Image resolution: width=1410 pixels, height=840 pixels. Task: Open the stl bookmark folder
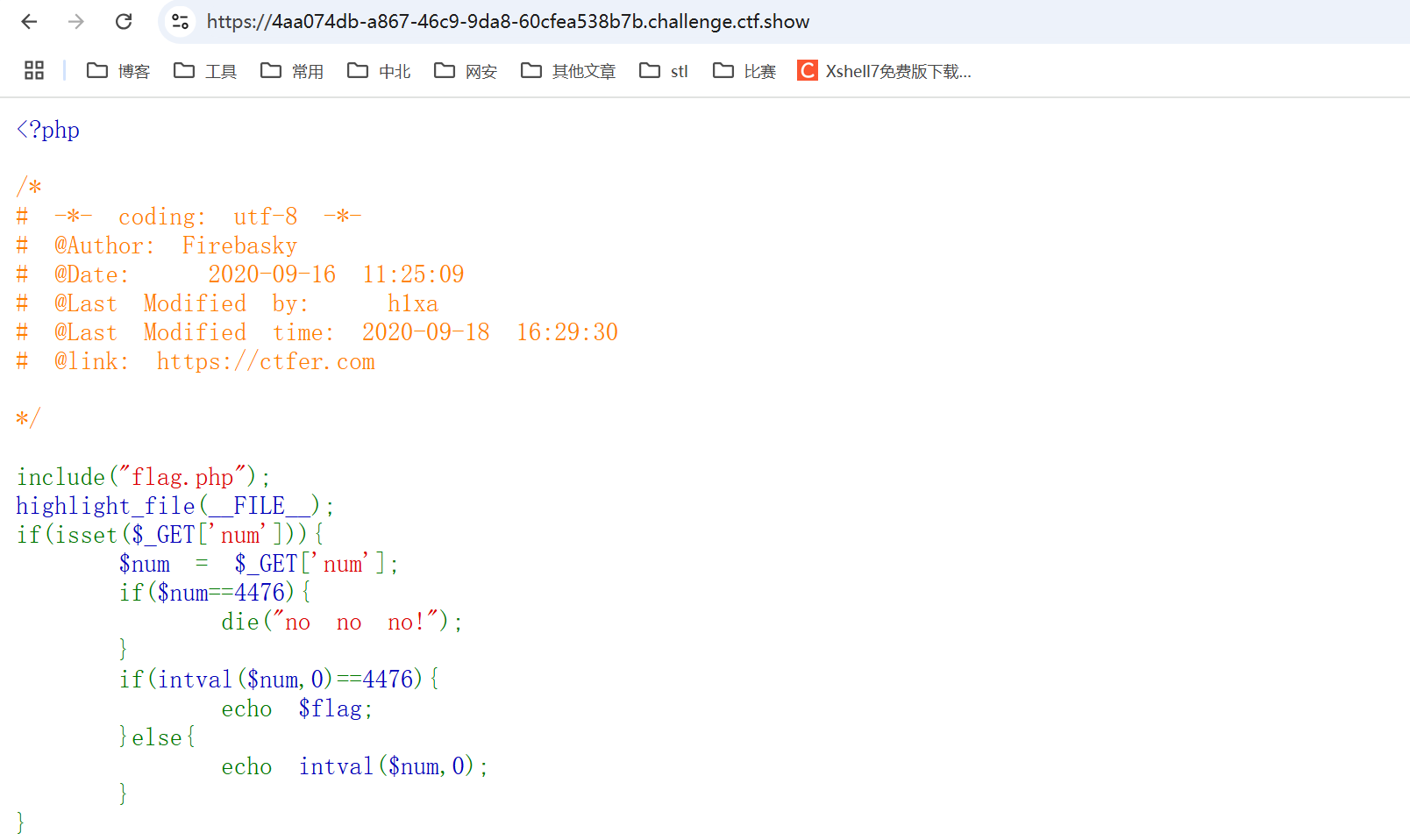tap(664, 71)
